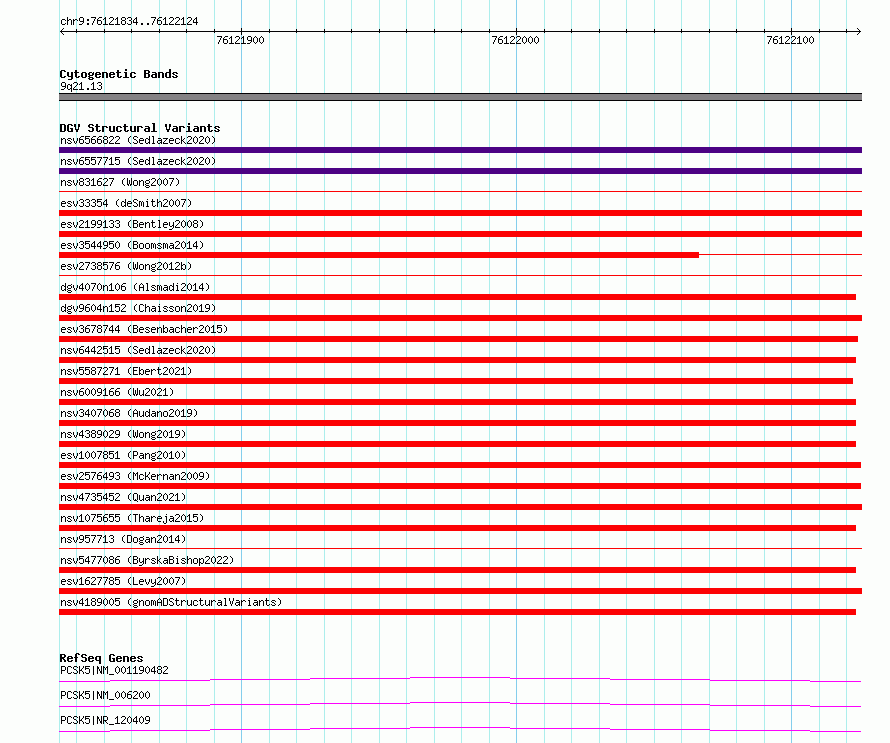Viewport: 890px width, 743px height.
Task: Open variant esv2738576 (Wong2012b)
Action: pos(126,266)
